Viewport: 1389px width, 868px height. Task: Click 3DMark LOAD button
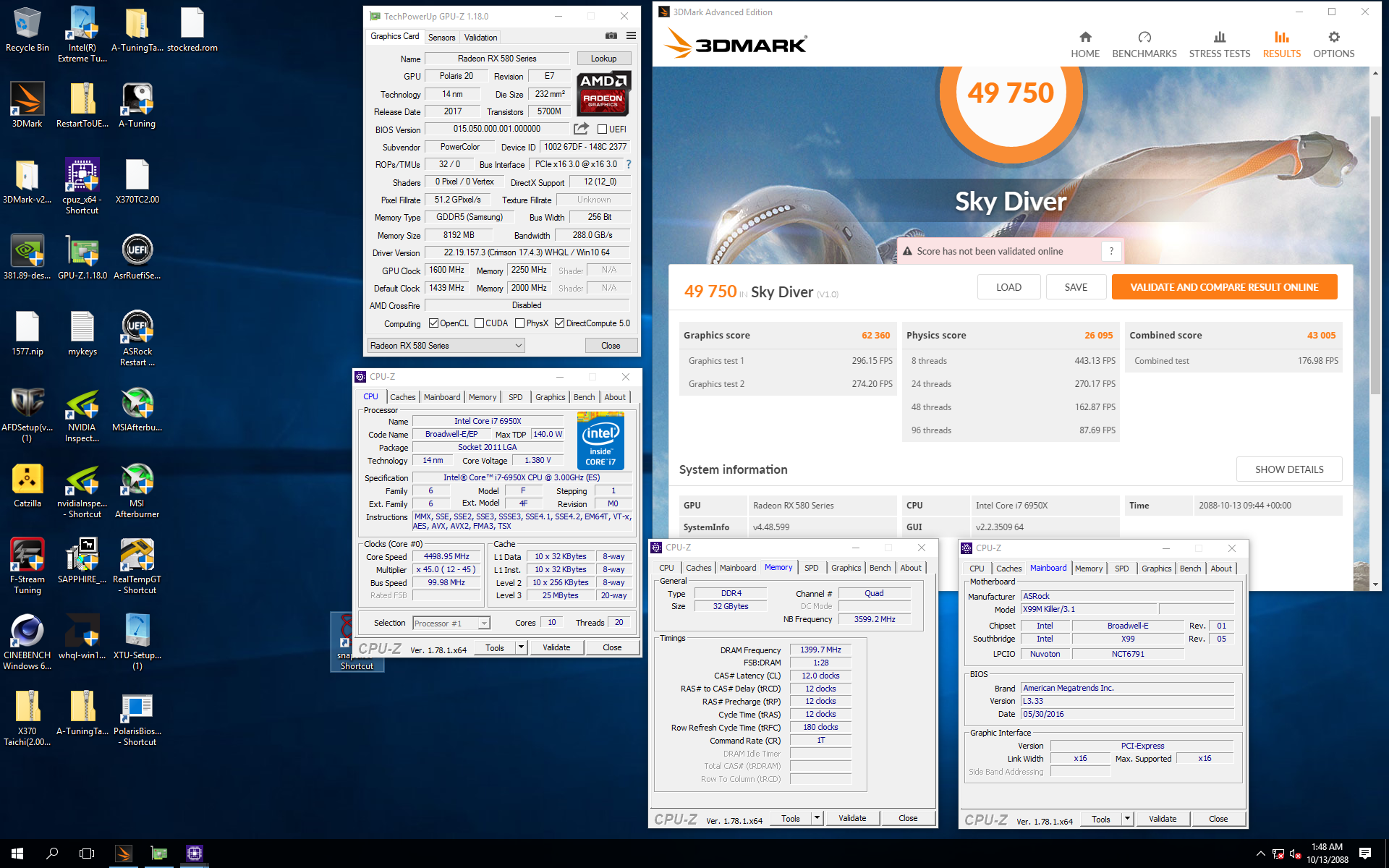(x=1008, y=287)
